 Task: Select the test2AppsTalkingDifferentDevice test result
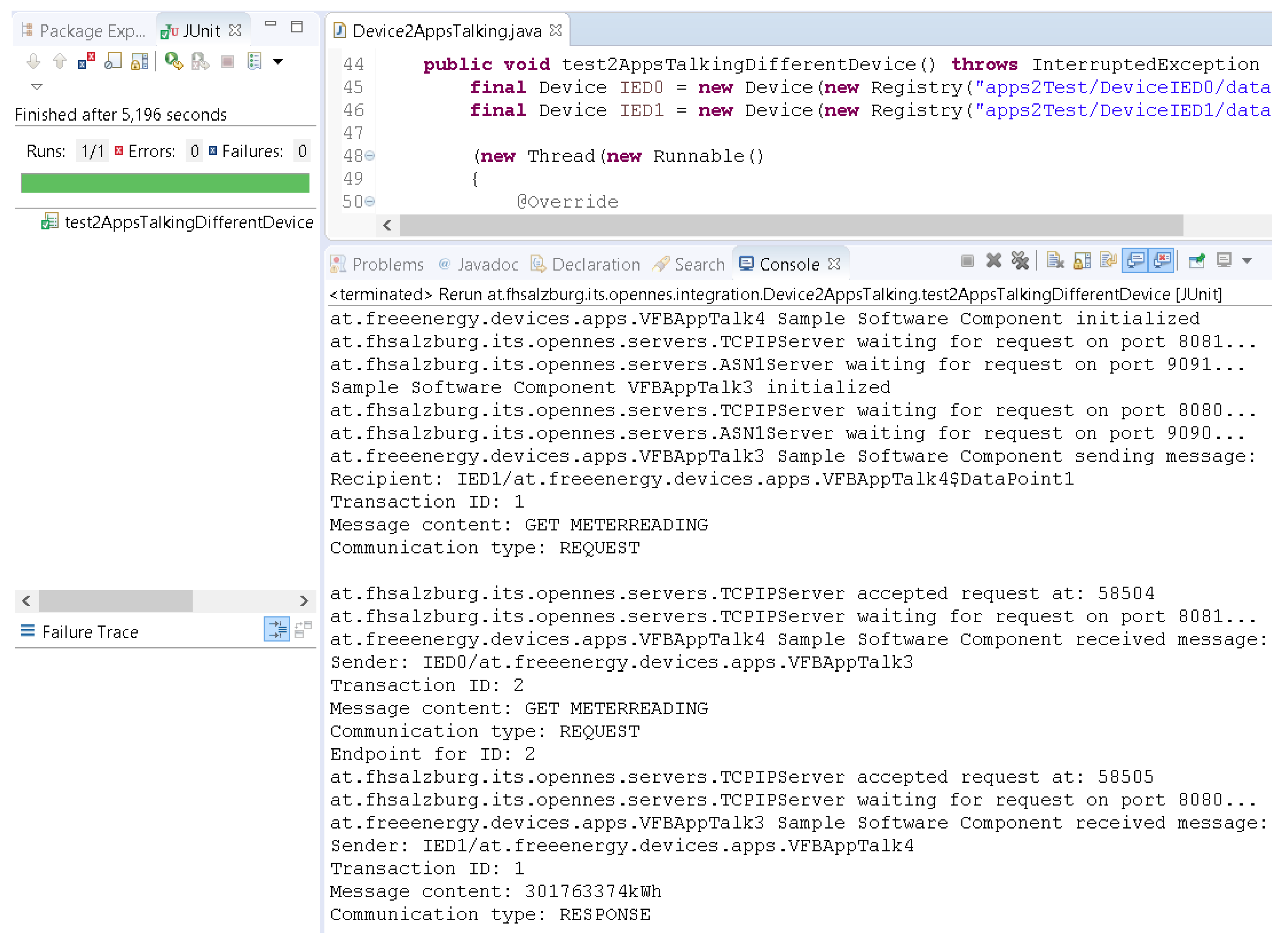188,222
